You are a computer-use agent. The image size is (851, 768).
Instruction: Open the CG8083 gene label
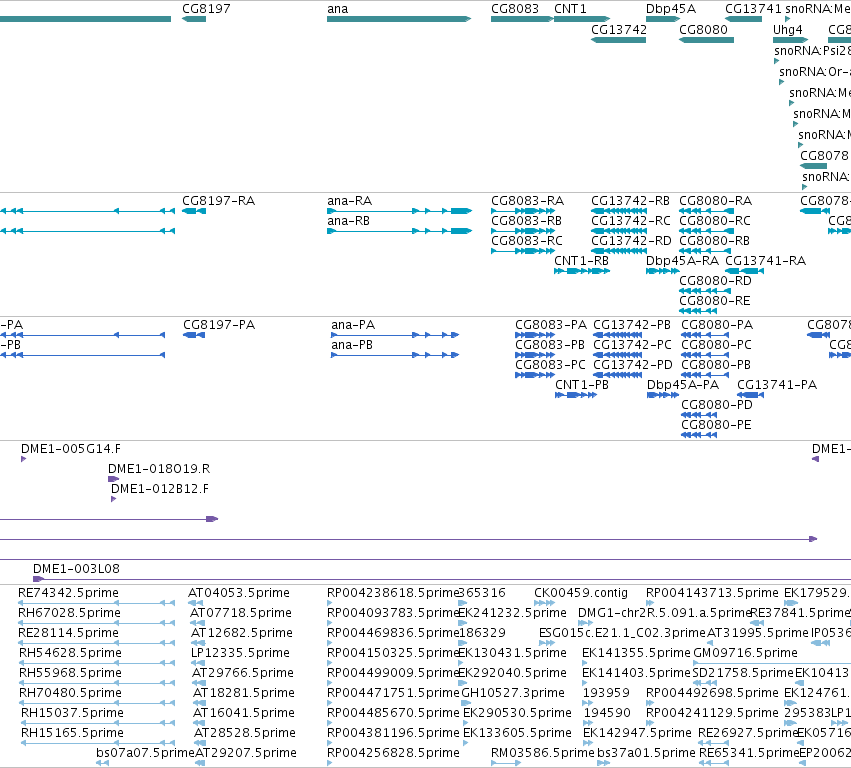515,9
